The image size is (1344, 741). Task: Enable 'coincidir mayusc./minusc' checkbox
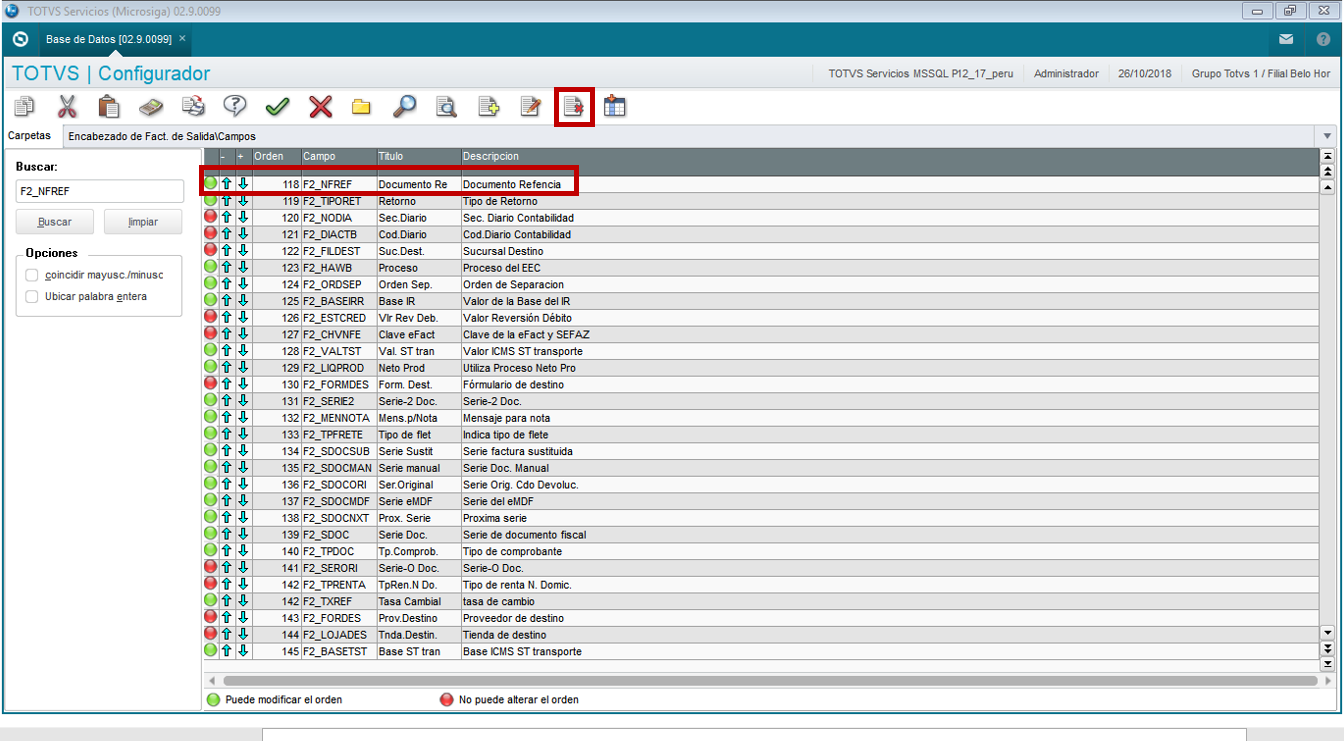click(x=32, y=275)
